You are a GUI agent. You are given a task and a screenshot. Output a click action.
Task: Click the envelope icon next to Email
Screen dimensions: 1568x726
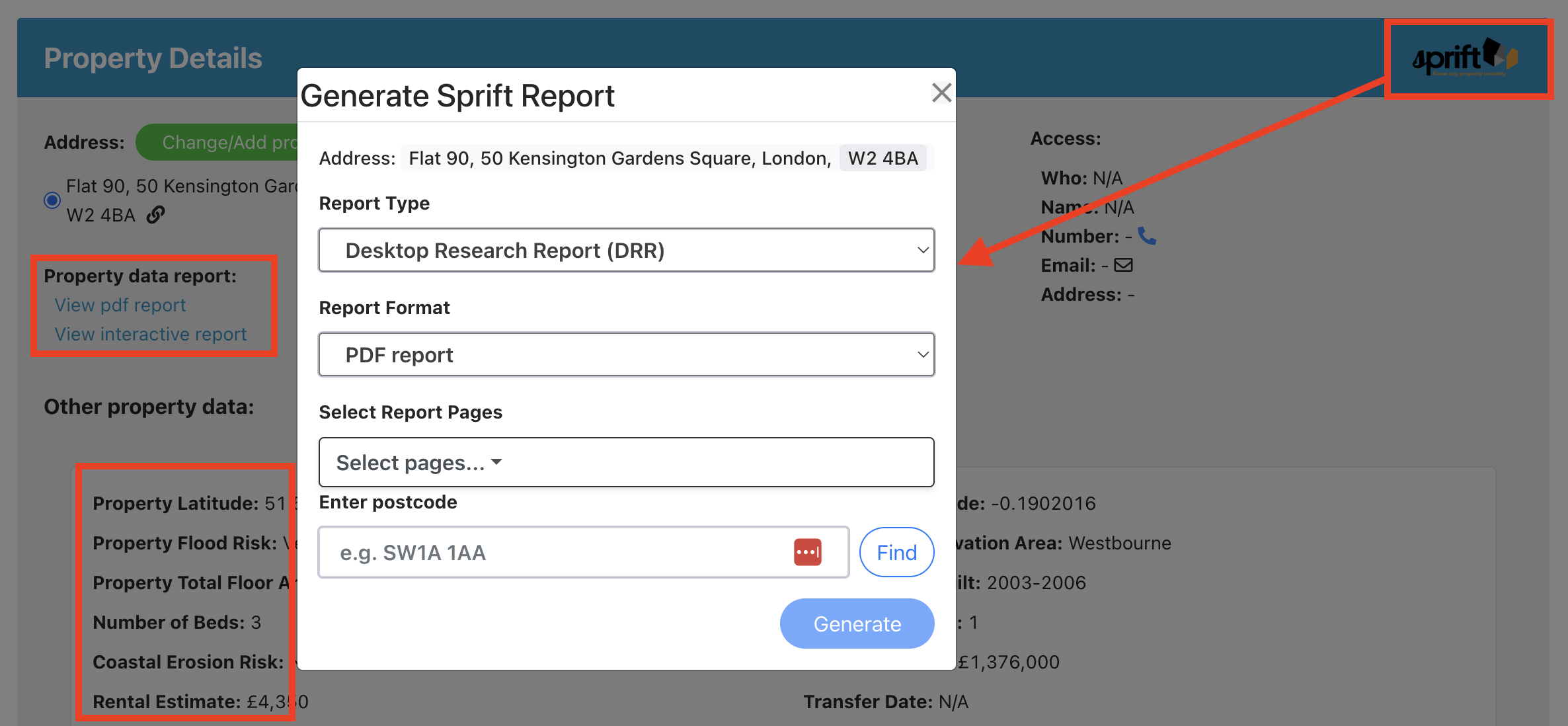(1123, 265)
